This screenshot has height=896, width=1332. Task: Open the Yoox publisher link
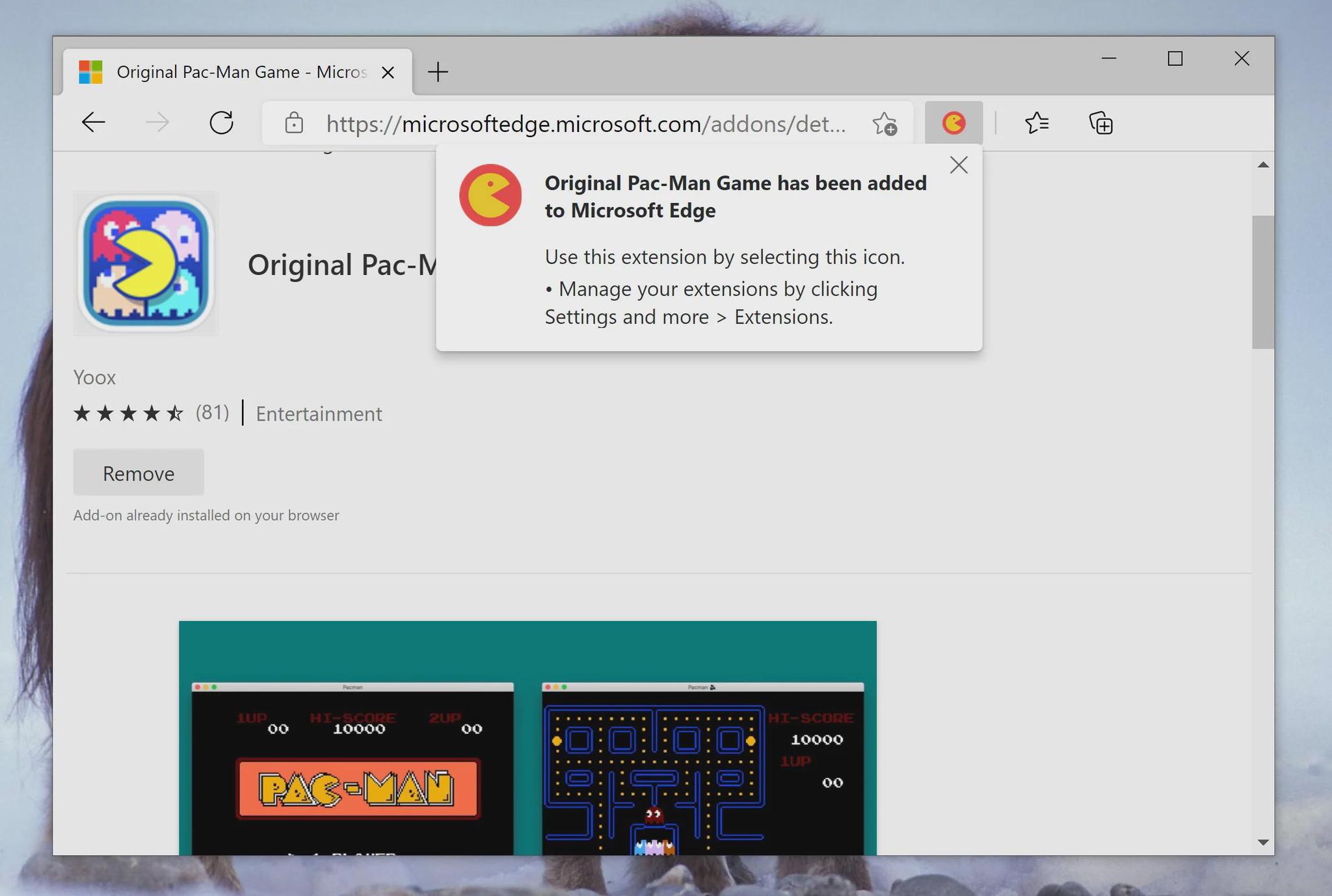(x=95, y=377)
